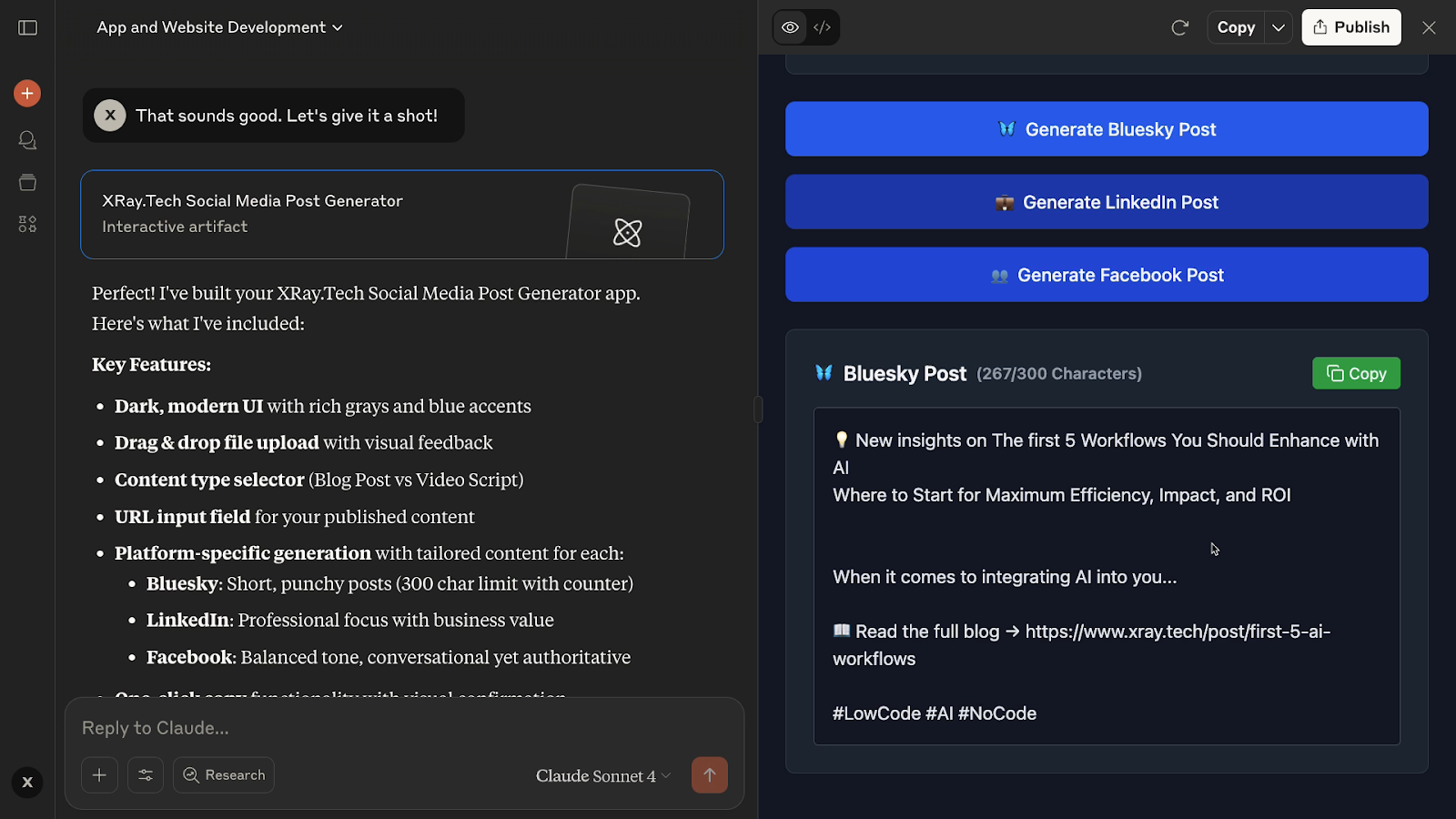This screenshot has width=1456, height=819.
Task: Enable Research mode
Action: click(224, 775)
